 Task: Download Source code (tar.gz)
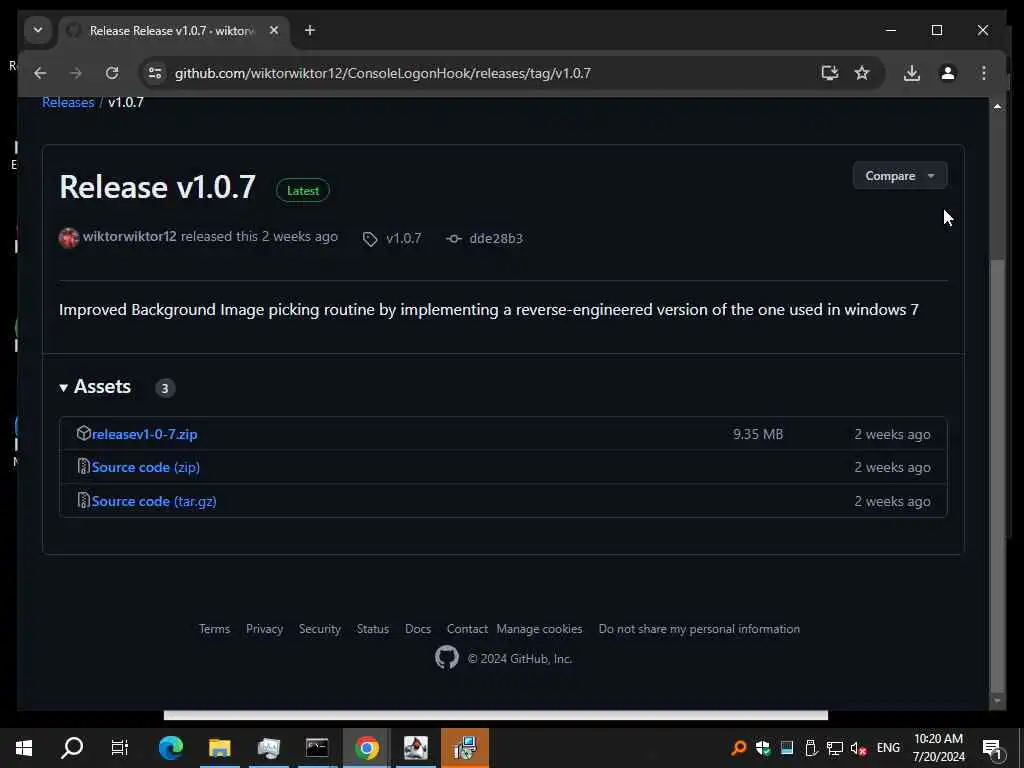(x=154, y=502)
